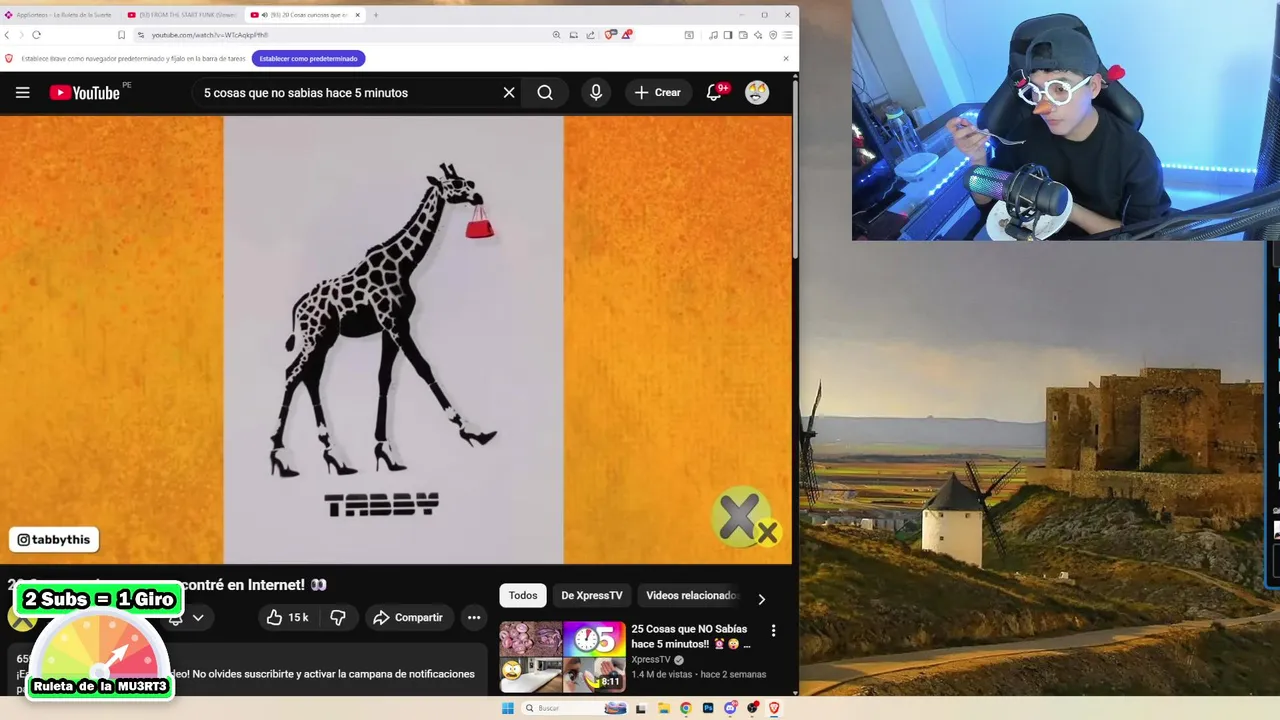Close the 20 Cosas curiosas browser tab
1280x720 pixels.
(358, 15)
